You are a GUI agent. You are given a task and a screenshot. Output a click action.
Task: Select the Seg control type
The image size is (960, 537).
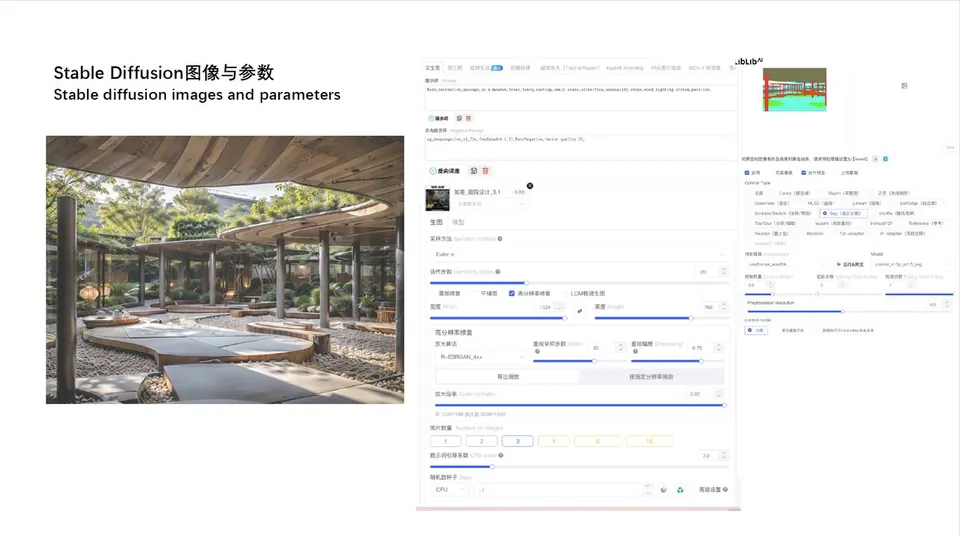tap(844, 214)
